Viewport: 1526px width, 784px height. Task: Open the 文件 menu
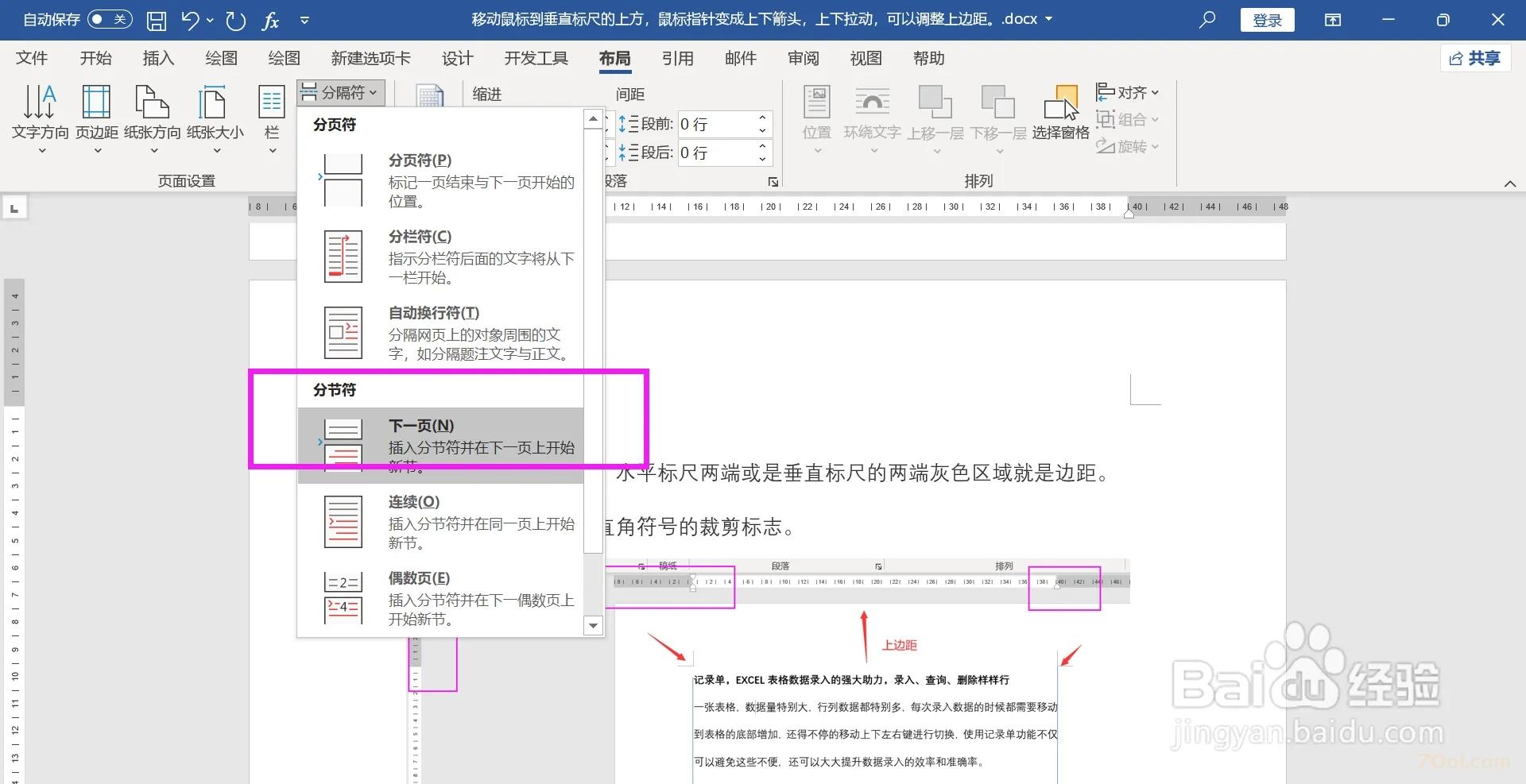[x=32, y=58]
